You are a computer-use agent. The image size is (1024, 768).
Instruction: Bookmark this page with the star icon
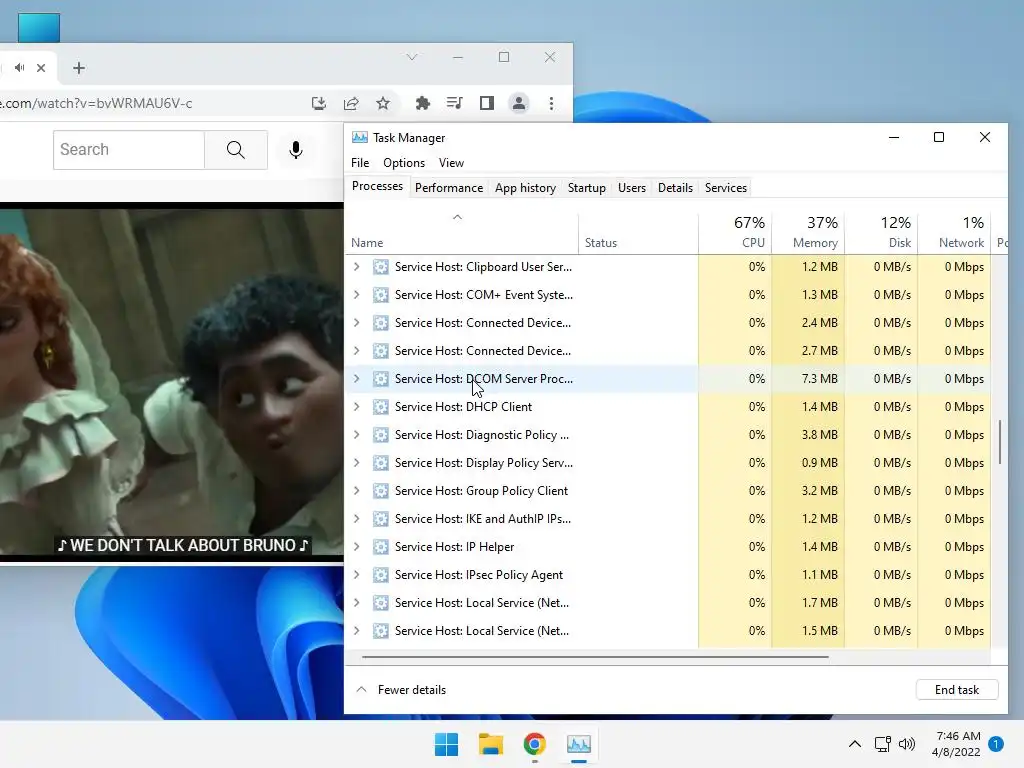coord(383,103)
